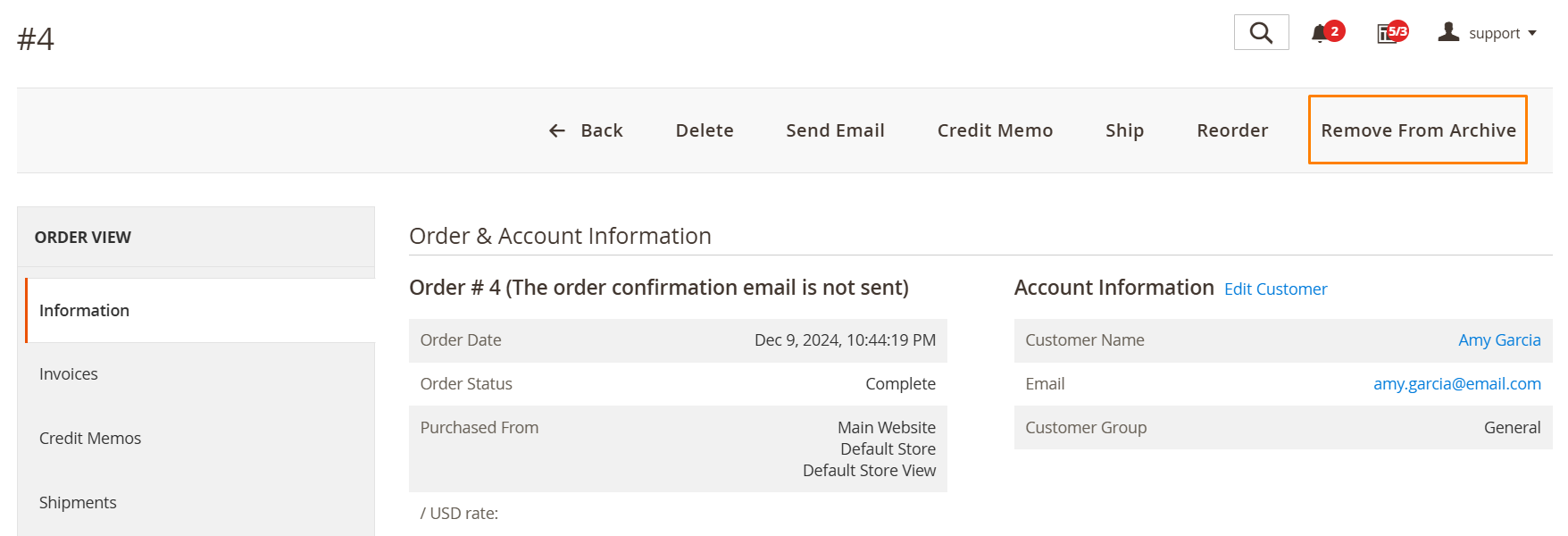Click the amy.garcia@email.com email link

point(1456,384)
